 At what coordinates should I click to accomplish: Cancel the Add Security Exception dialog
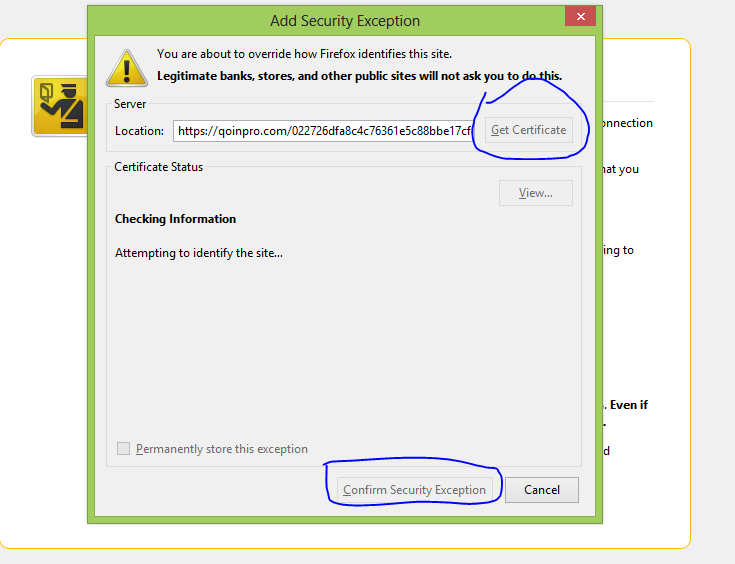(x=542, y=490)
